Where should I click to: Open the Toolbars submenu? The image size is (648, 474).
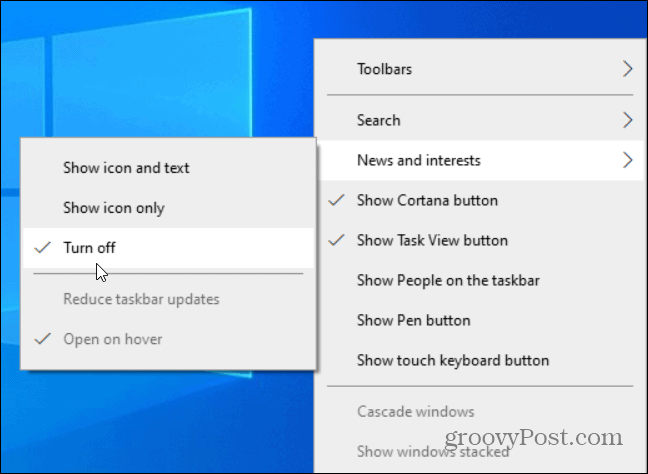point(479,69)
